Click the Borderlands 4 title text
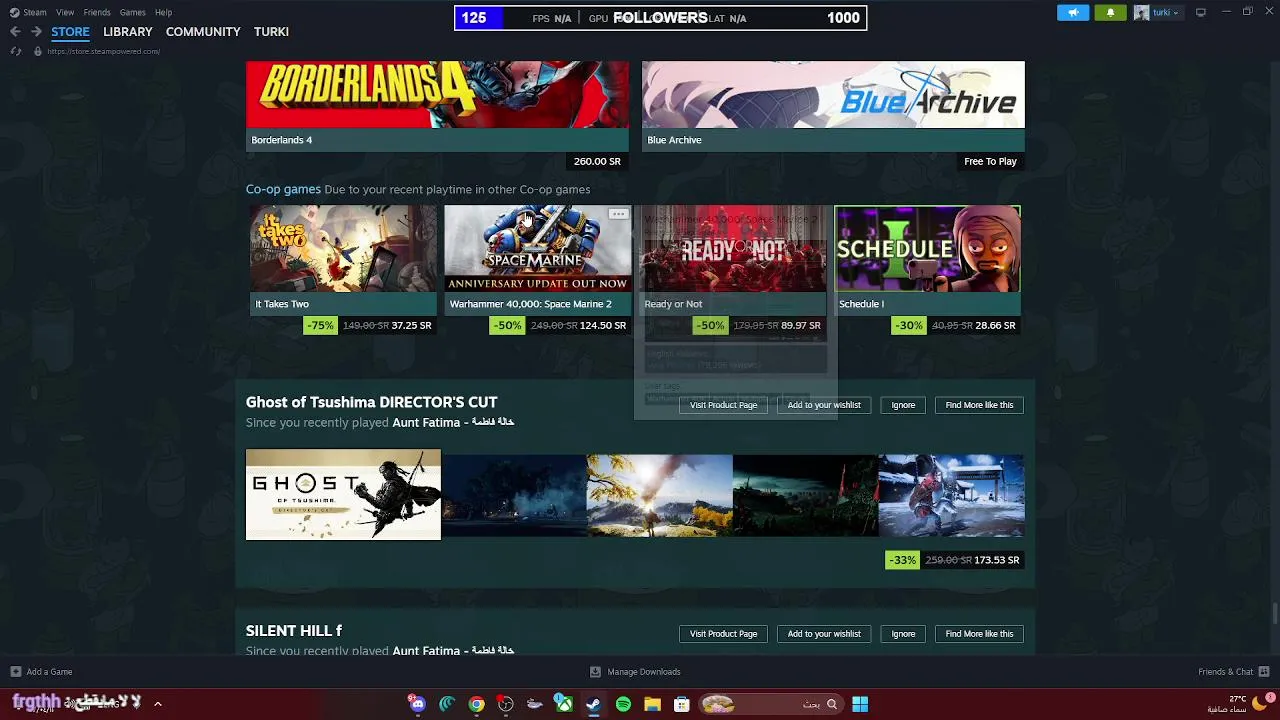 (x=282, y=140)
